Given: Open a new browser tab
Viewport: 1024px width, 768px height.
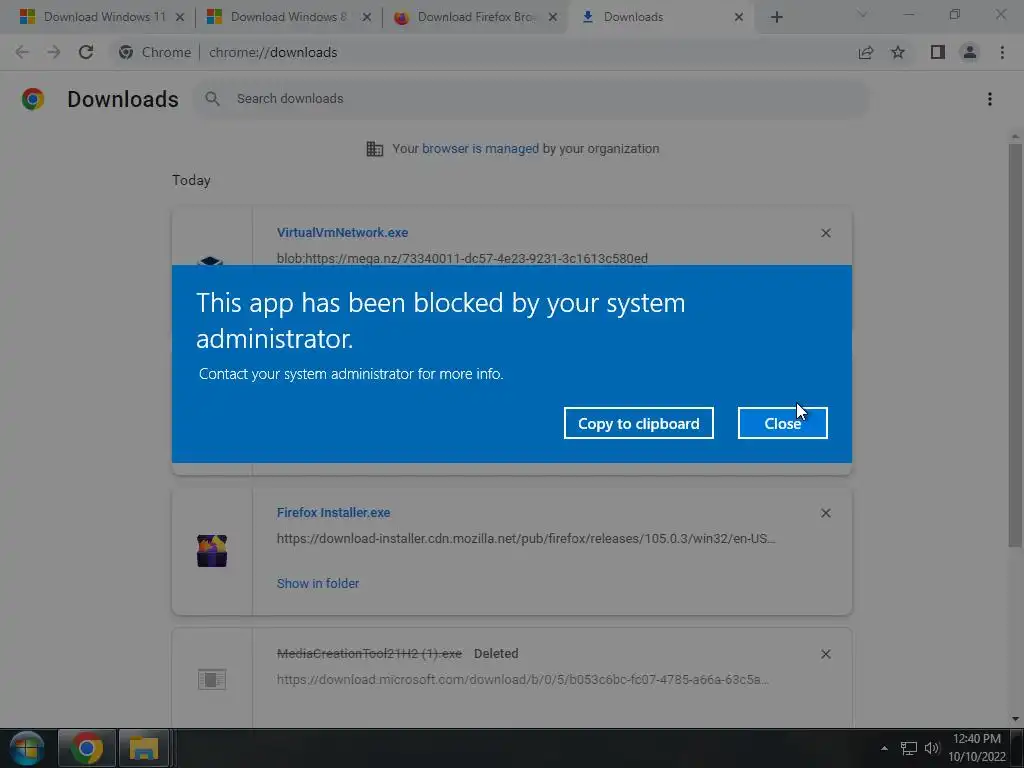Looking at the screenshot, I should coord(776,17).
